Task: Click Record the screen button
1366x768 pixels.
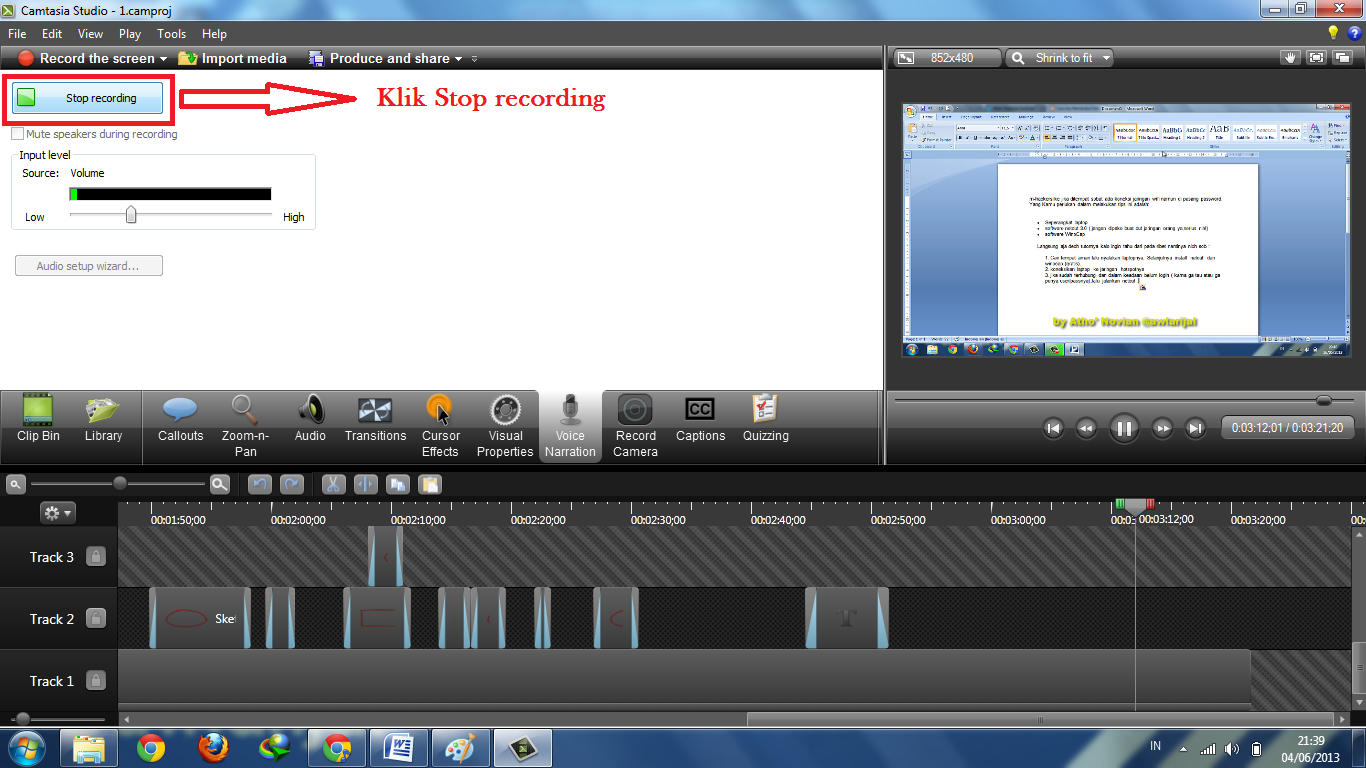Action: 87,59
